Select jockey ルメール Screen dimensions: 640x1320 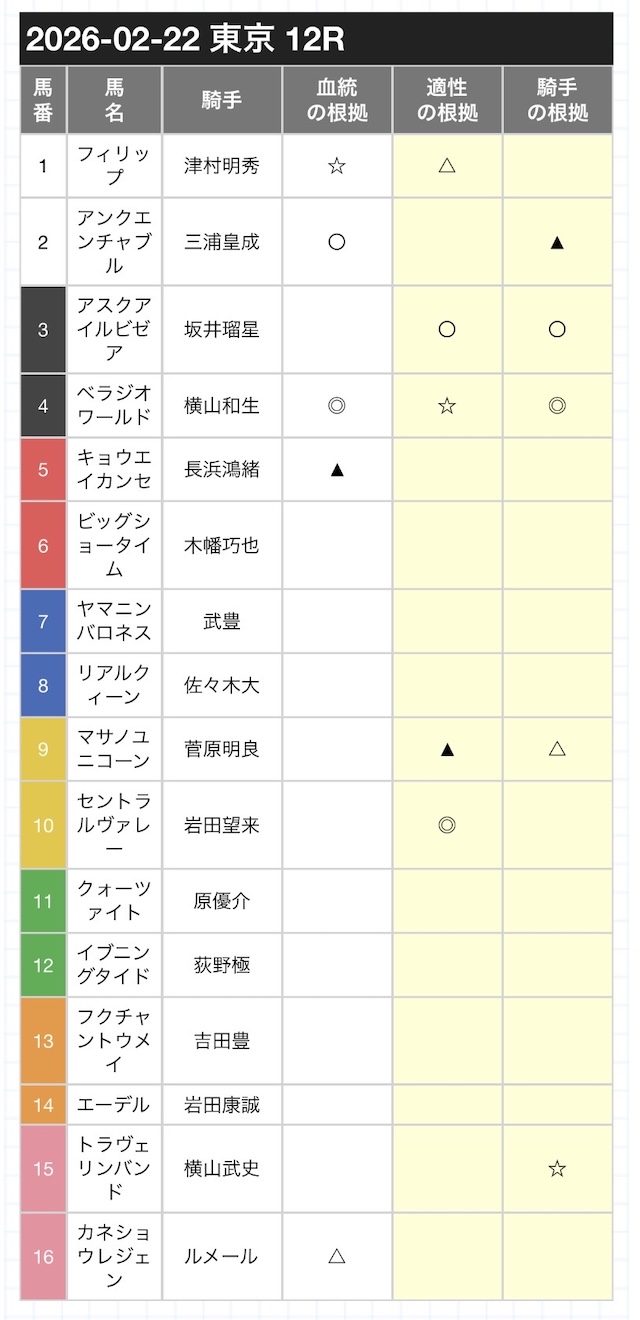click(x=222, y=1257)
